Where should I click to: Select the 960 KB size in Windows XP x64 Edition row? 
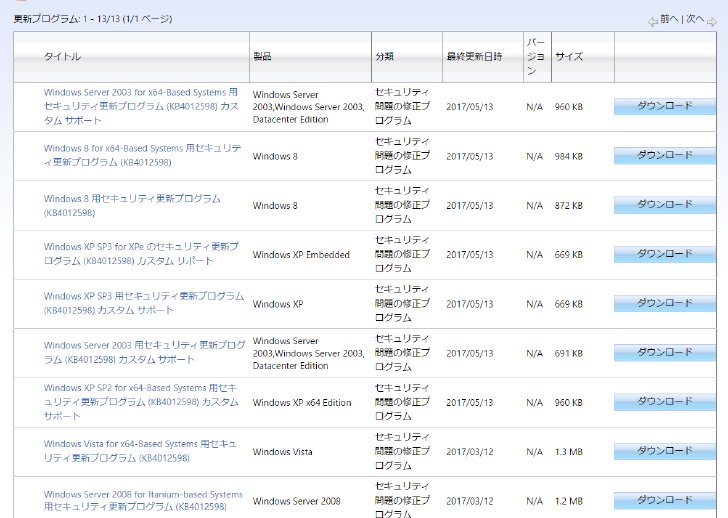(569, 402)
